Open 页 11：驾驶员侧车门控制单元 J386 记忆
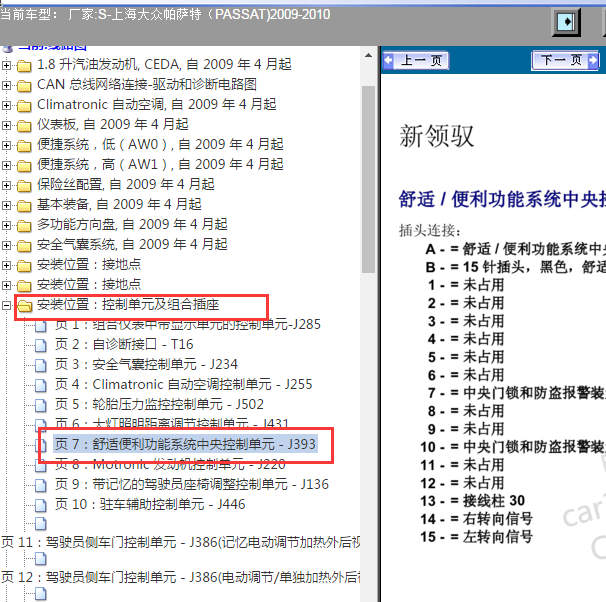 [181, 542]
